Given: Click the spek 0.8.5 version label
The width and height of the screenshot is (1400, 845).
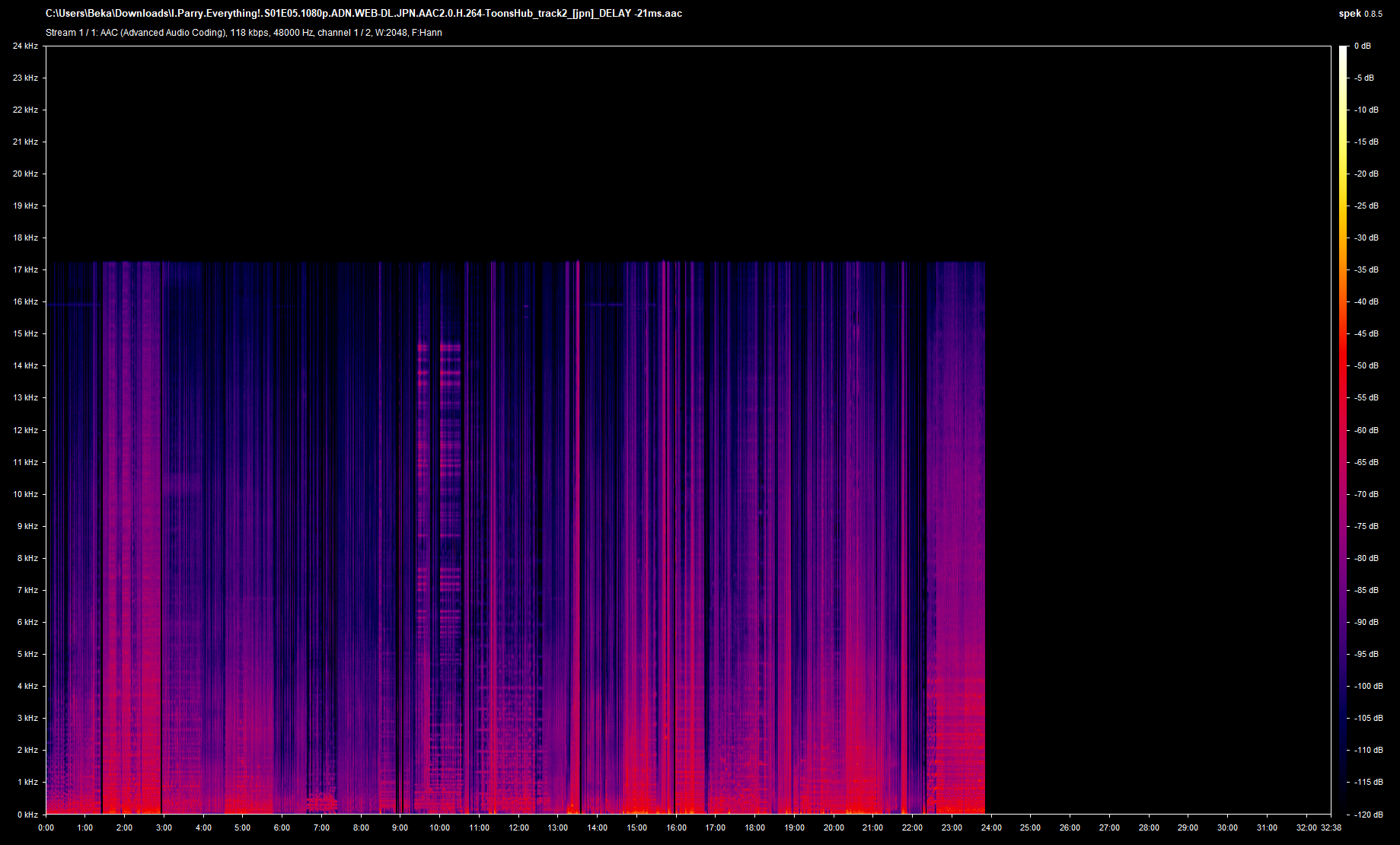Looking at the screenshot, I should click(x=1360, y=14).
